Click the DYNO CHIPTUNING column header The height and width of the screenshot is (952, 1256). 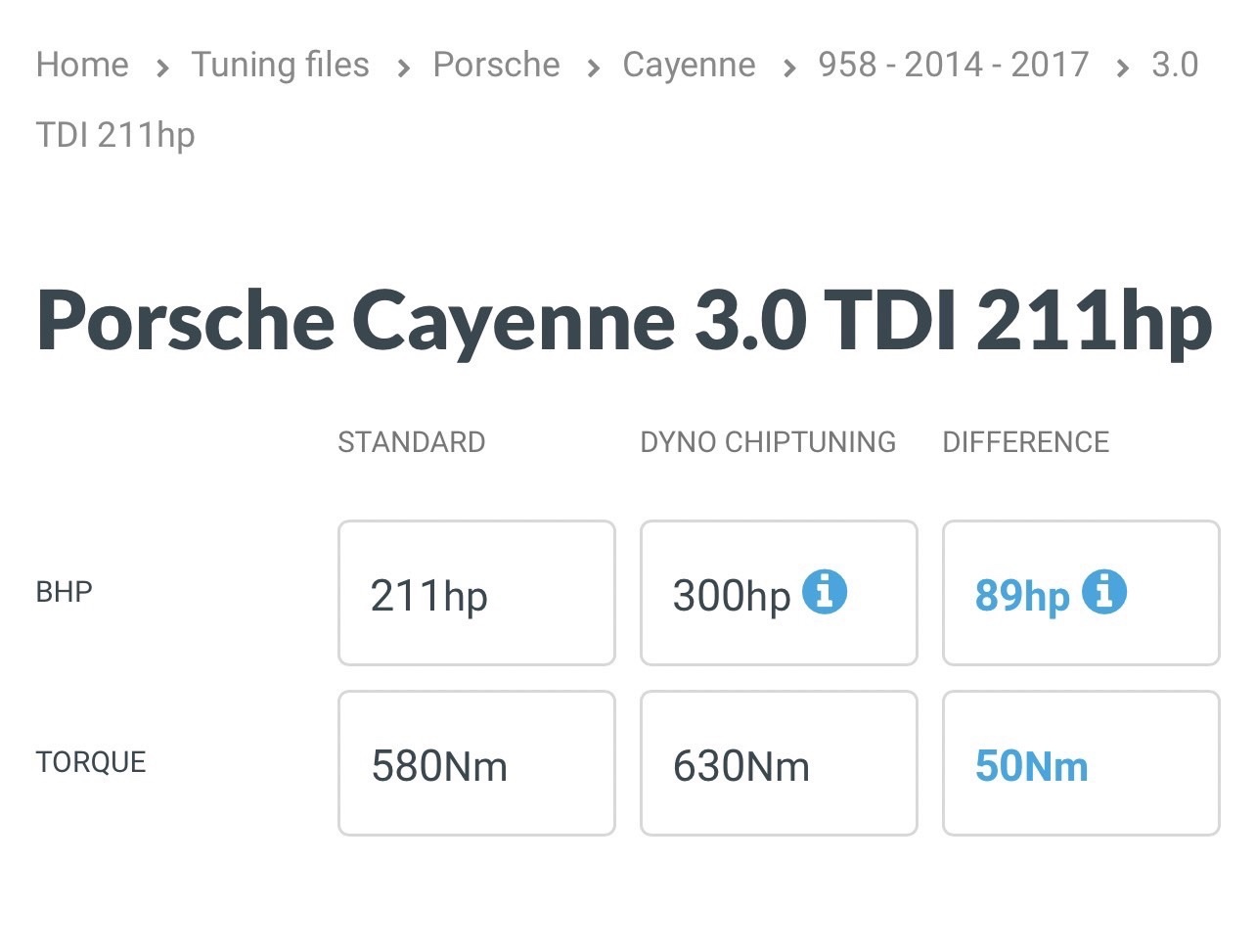pos(768,442)
